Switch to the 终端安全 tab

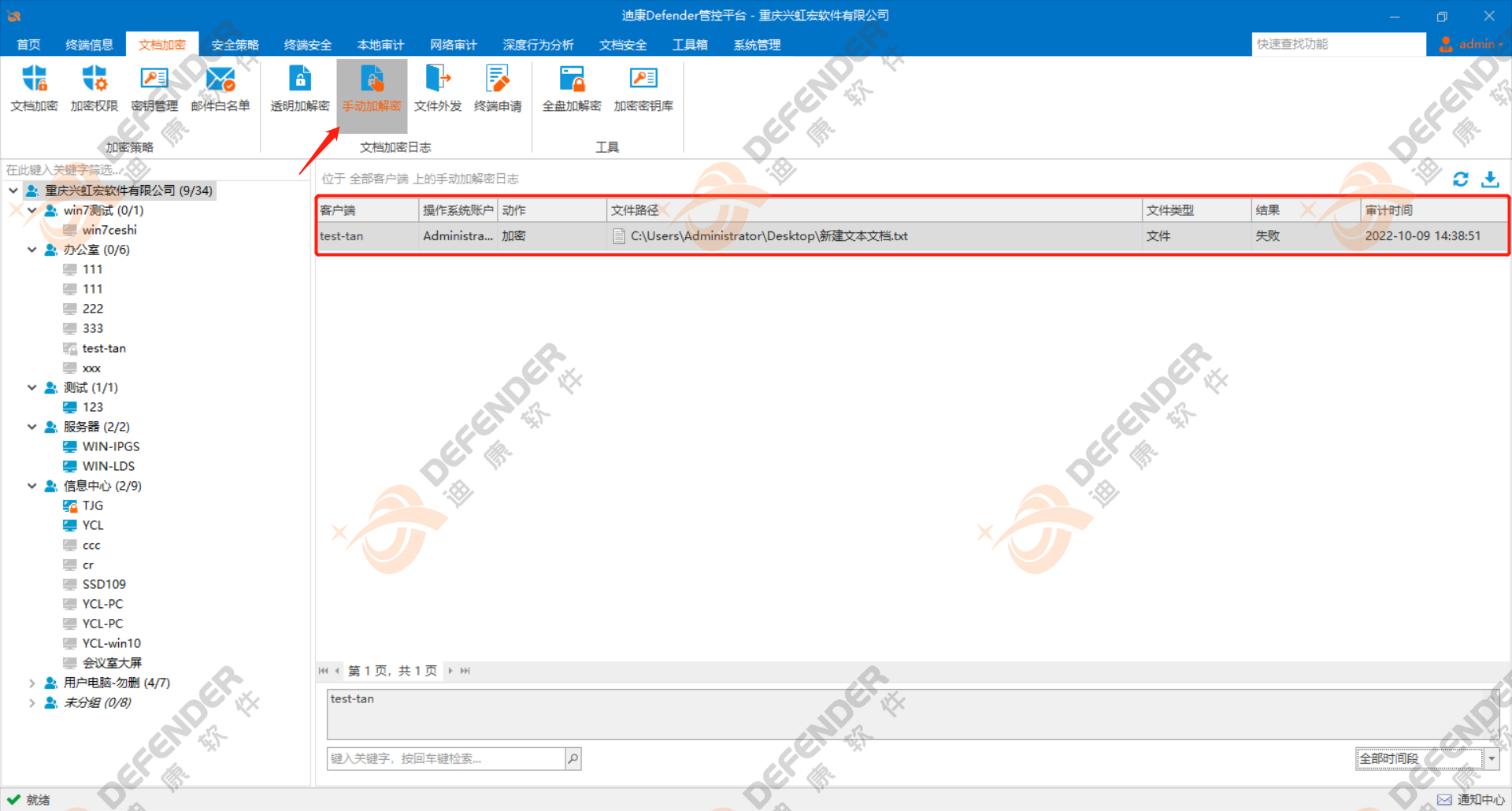(x=308, y=45)
